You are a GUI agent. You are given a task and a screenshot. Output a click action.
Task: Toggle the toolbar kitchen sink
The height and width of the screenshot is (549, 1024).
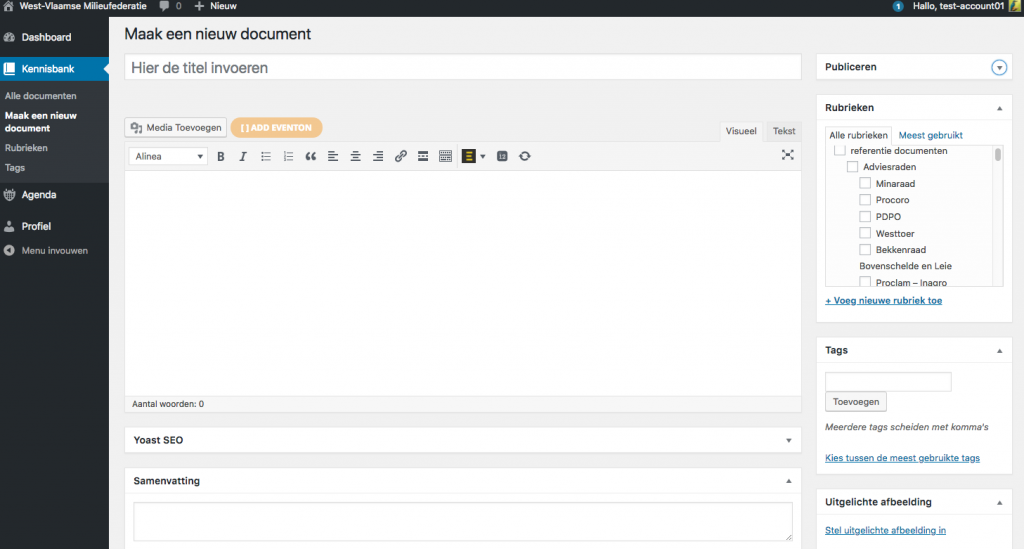point(445,157)
